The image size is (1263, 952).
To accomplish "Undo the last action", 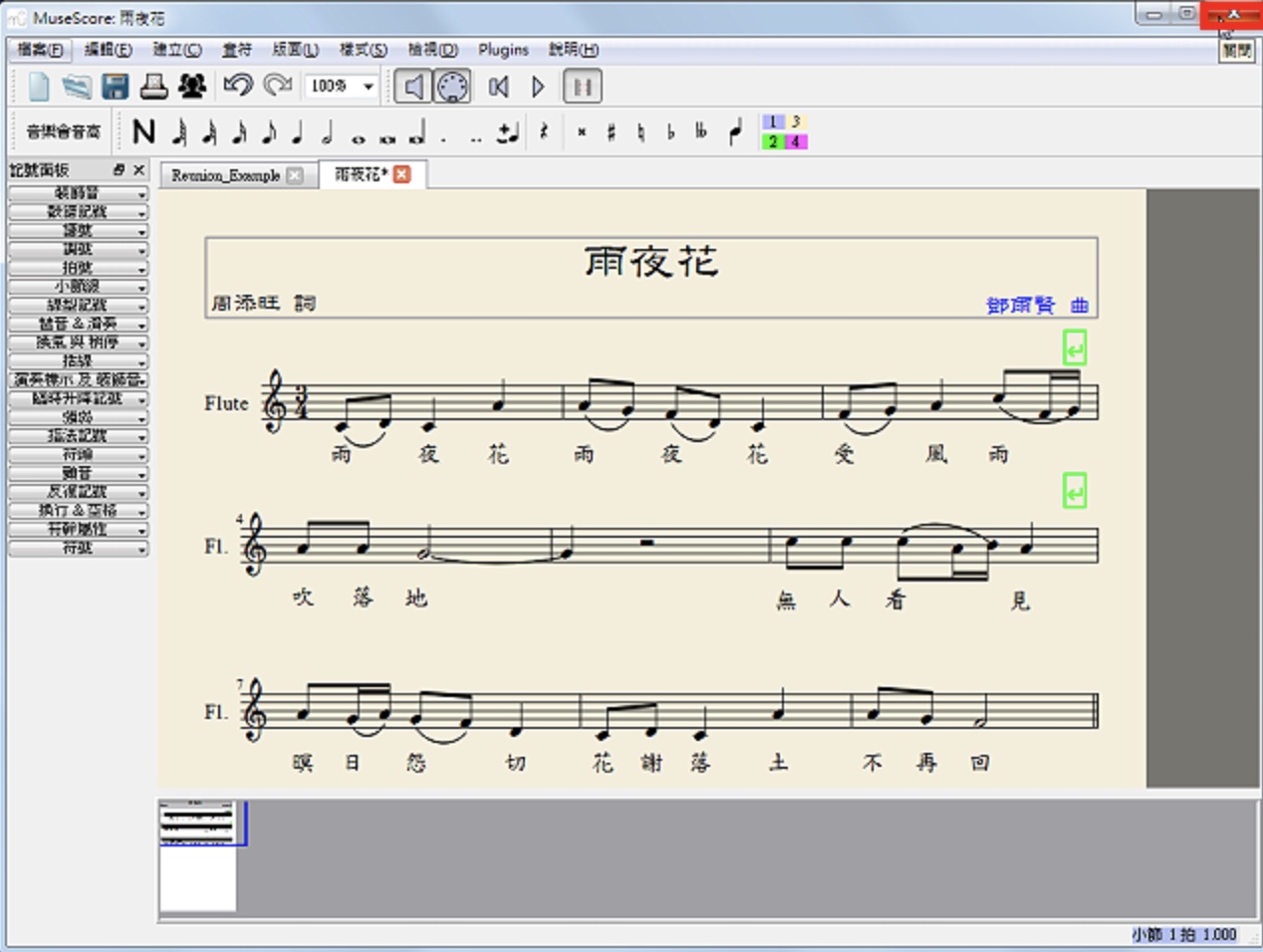I will click(x=238, y=86).
